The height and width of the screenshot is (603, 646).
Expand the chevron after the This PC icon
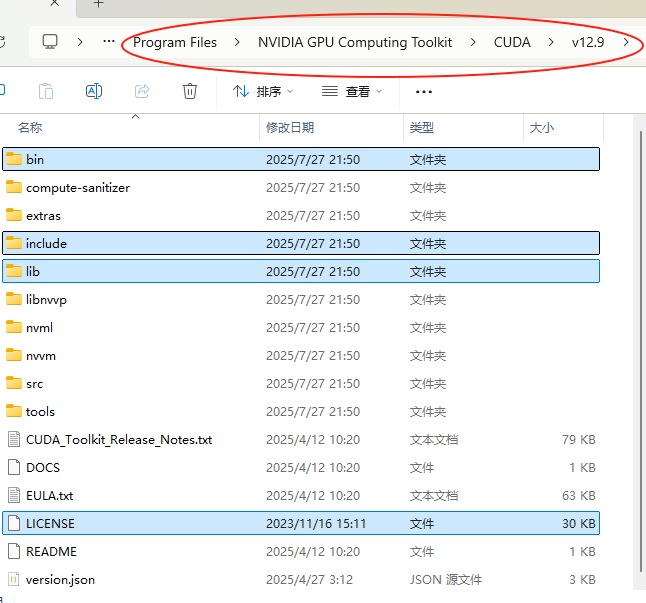tap(80, 42)
